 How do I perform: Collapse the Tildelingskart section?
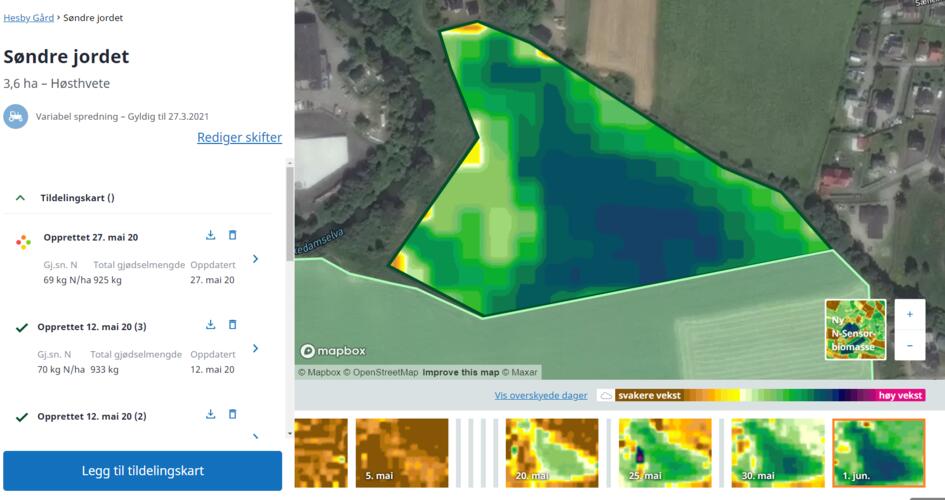pyautogui.click(x=21, y=198)
